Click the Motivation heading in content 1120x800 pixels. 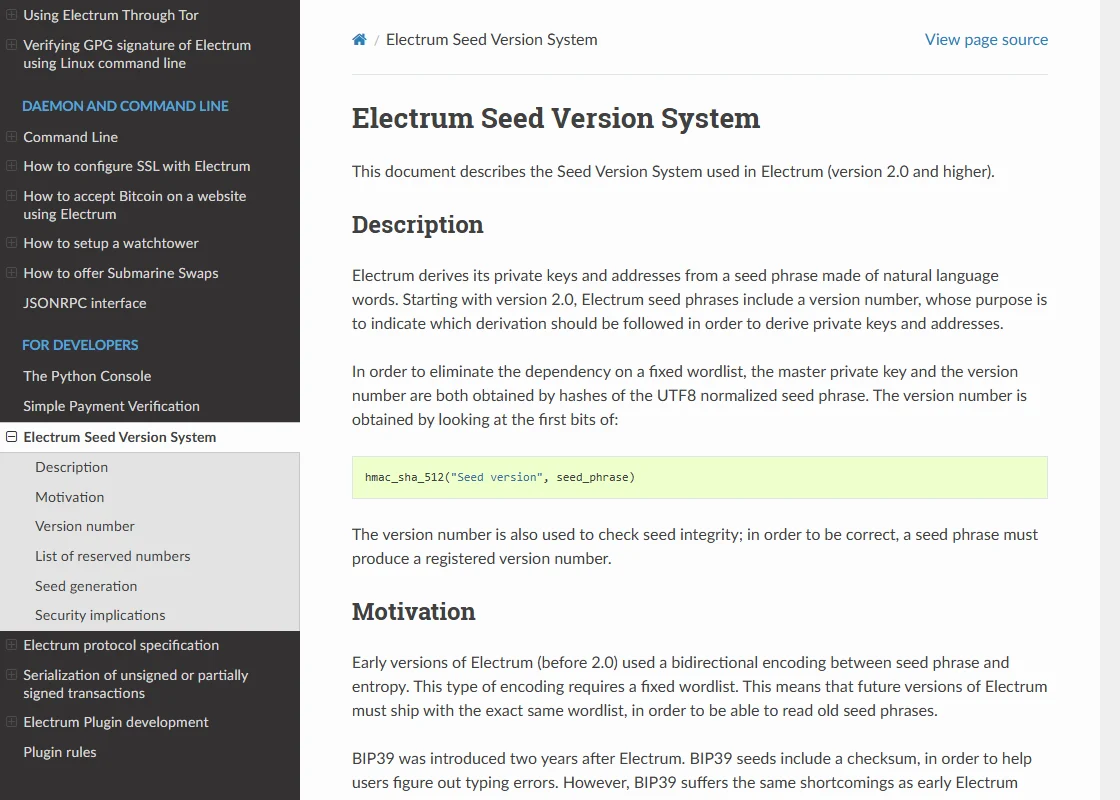[x=414, y=611]
